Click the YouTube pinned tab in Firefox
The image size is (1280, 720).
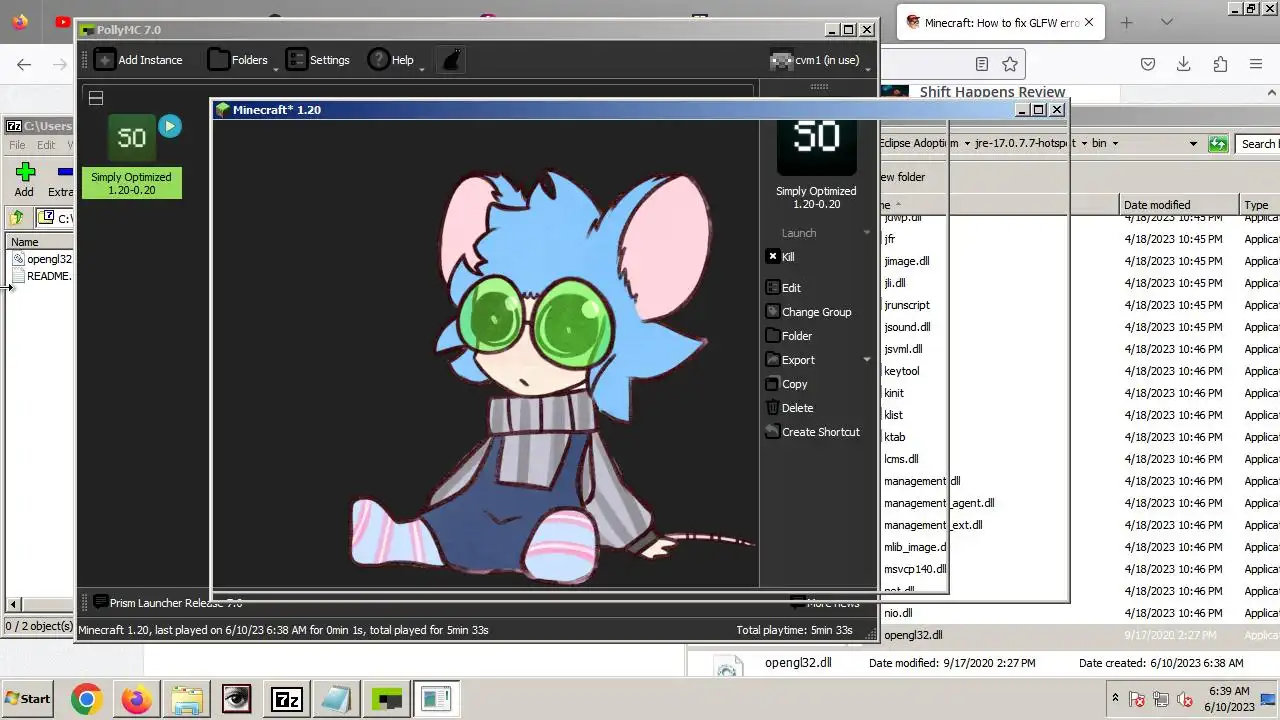point(63,22)
